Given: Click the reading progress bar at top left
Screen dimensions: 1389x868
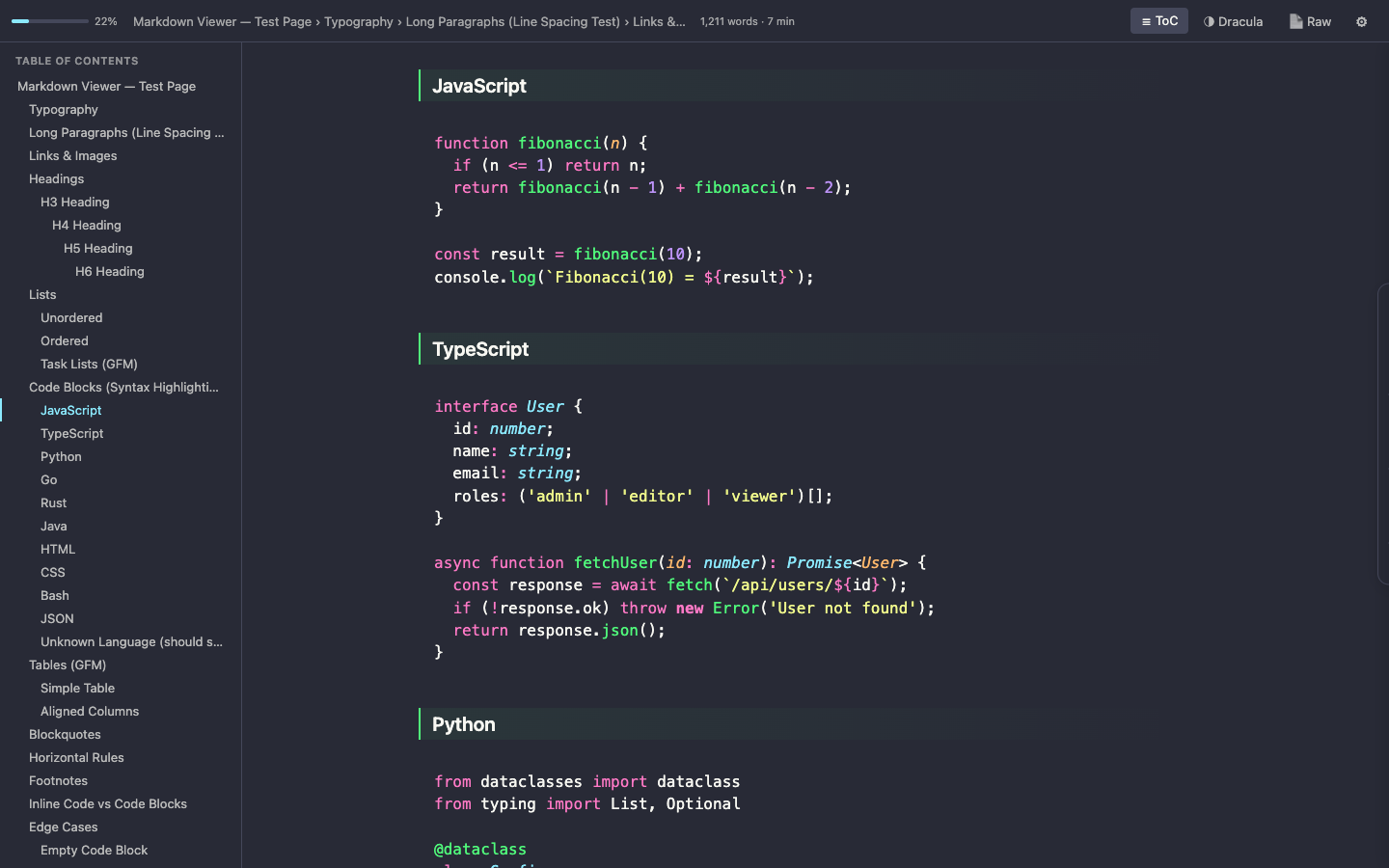Looking at the screenshot, I should click(x=48, y=21).
